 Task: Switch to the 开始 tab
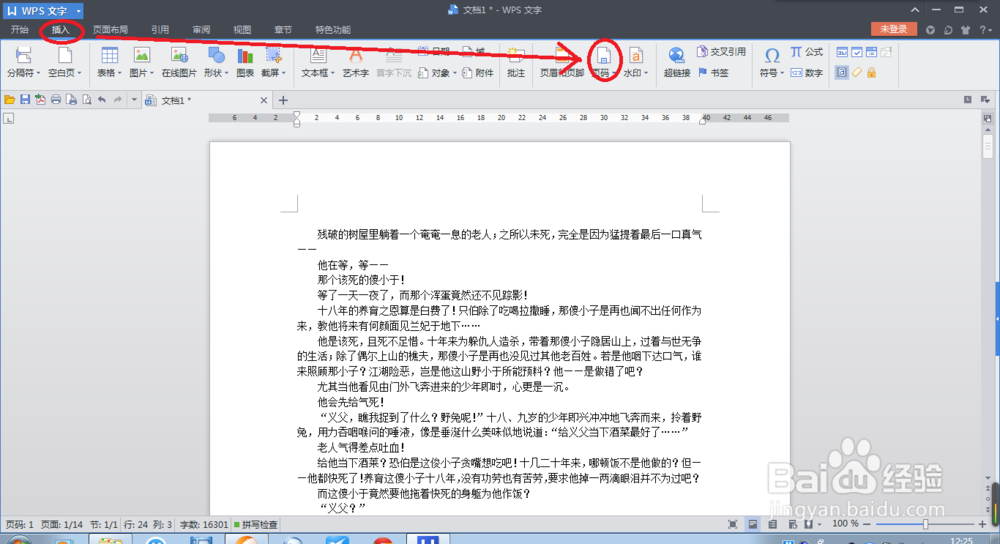point(19,29)
